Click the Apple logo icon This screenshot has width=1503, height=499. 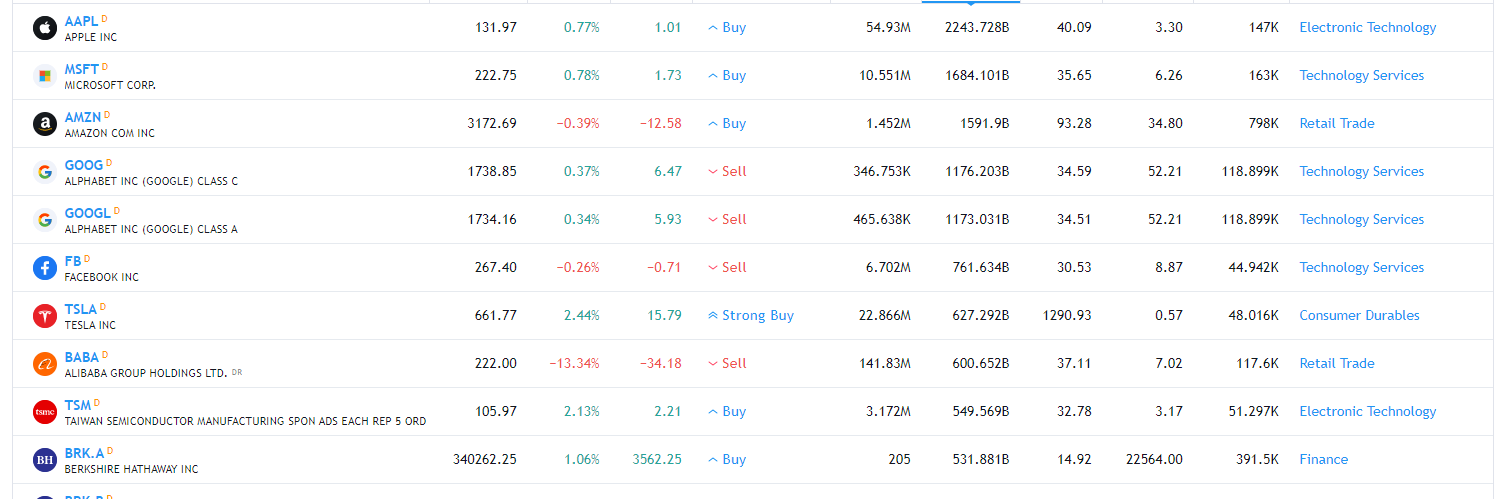point(44,28)
